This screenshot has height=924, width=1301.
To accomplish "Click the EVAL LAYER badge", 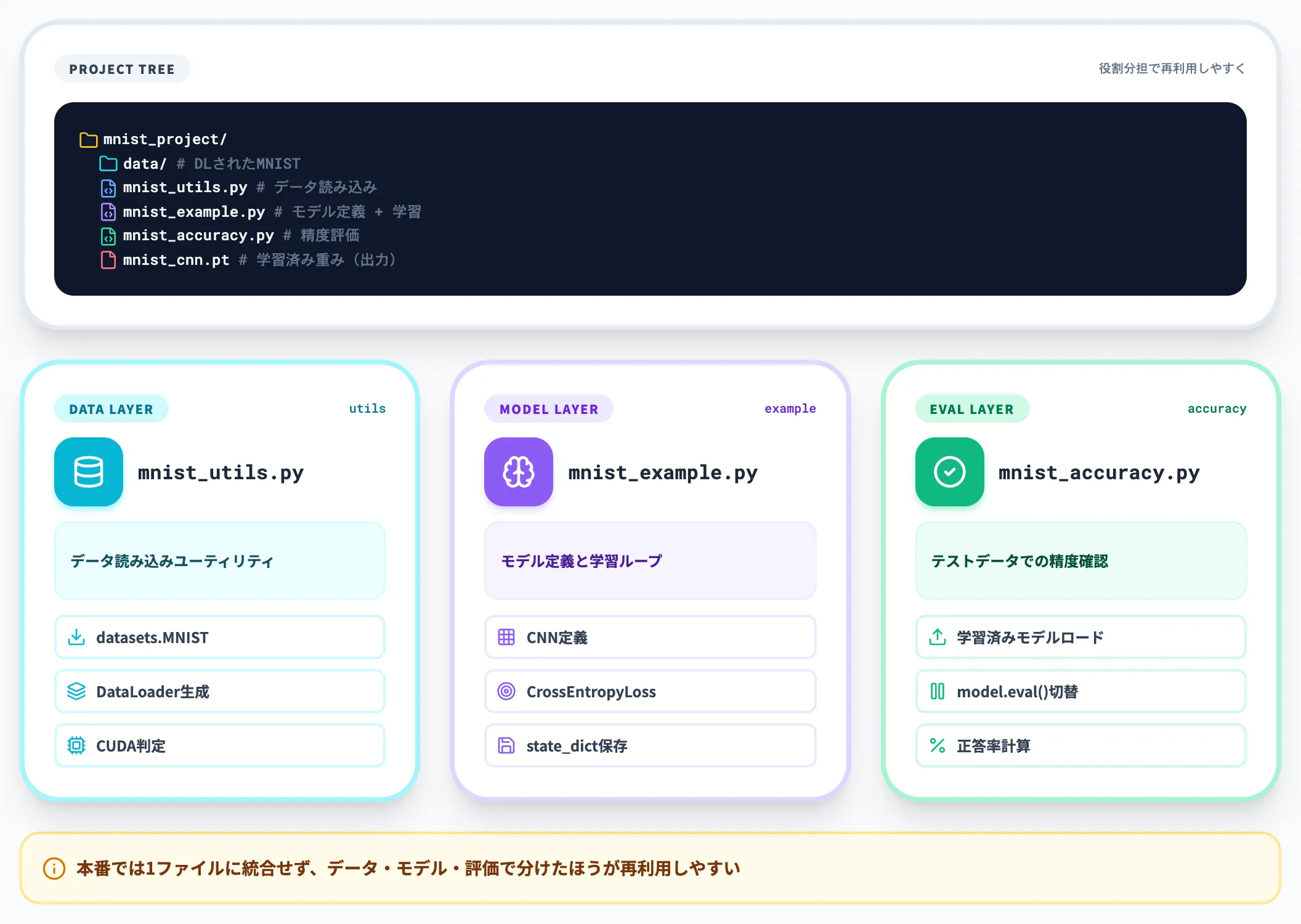I will 971,409.
